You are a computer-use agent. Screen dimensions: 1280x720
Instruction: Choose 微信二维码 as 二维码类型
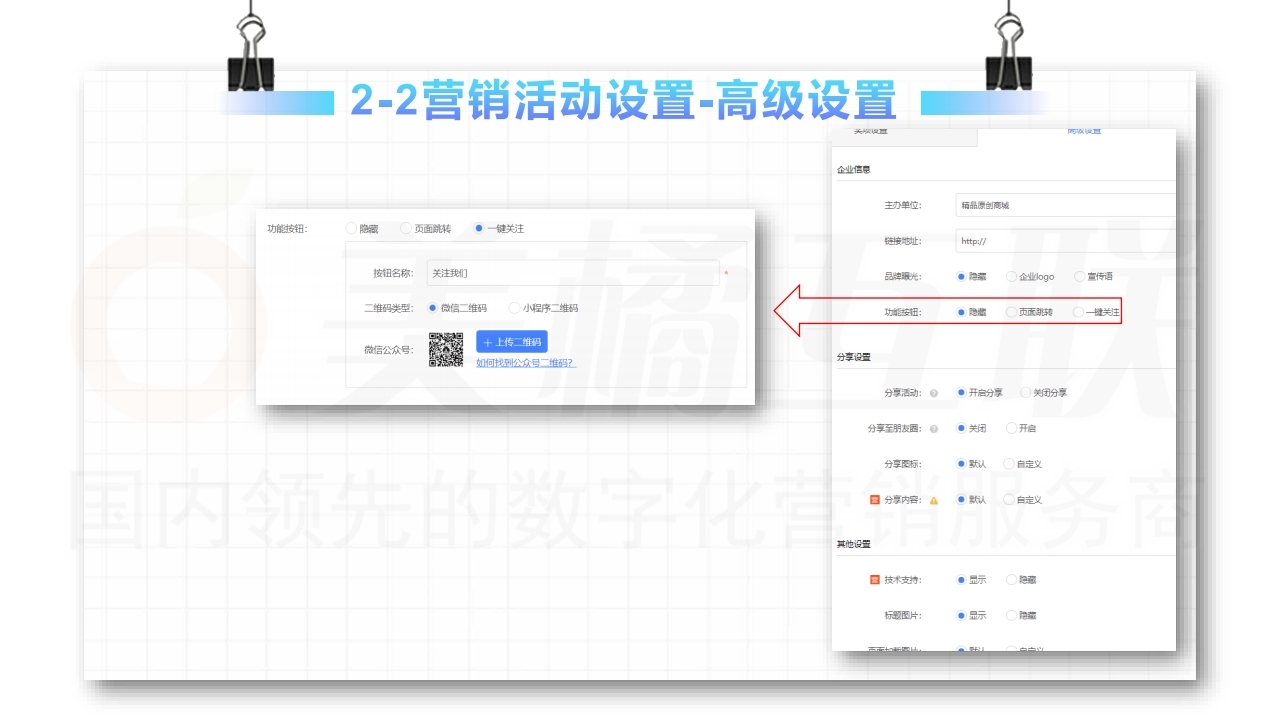(x=433, y=308)
